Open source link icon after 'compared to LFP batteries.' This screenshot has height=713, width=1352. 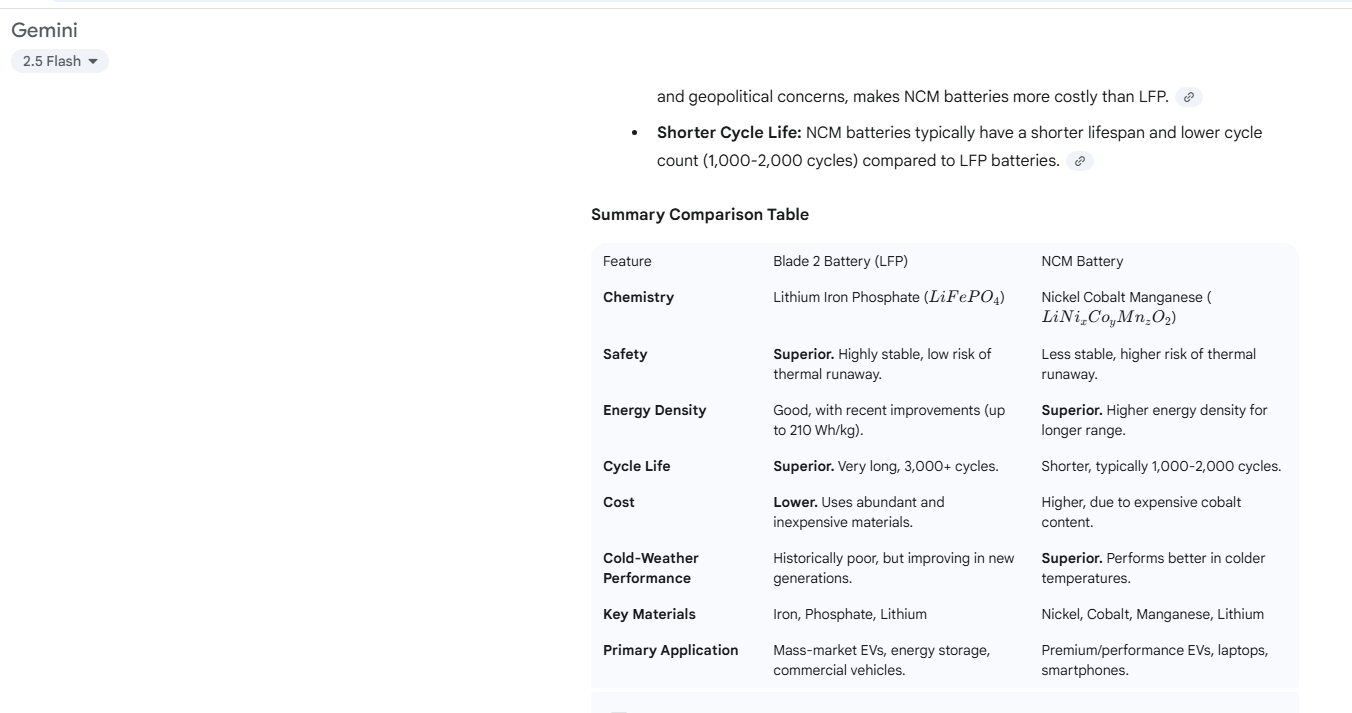tap(1080, 161)
